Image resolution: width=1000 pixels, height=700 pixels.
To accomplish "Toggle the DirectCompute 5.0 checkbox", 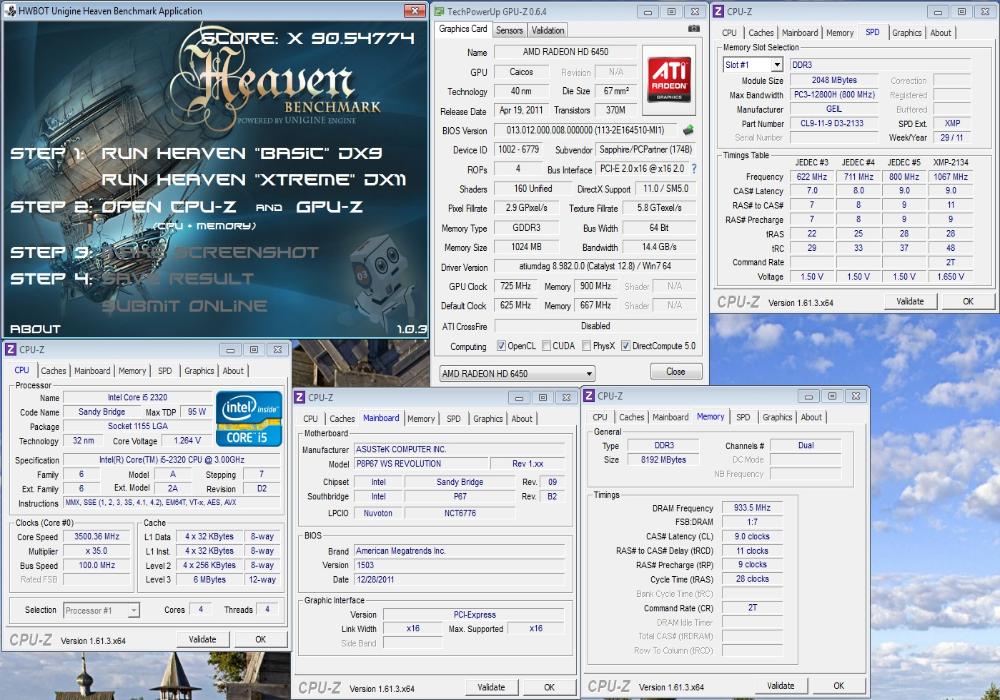I will click(x=626, y=346).
